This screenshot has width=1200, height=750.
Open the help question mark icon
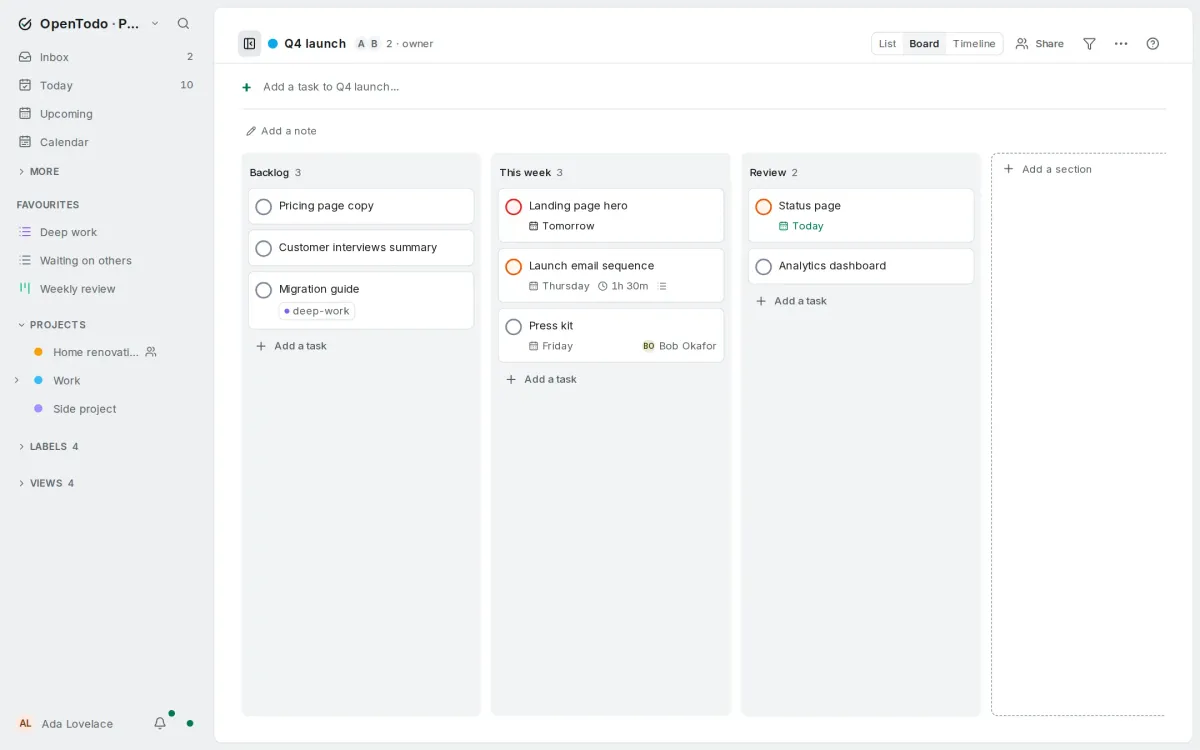(1153, 43)
